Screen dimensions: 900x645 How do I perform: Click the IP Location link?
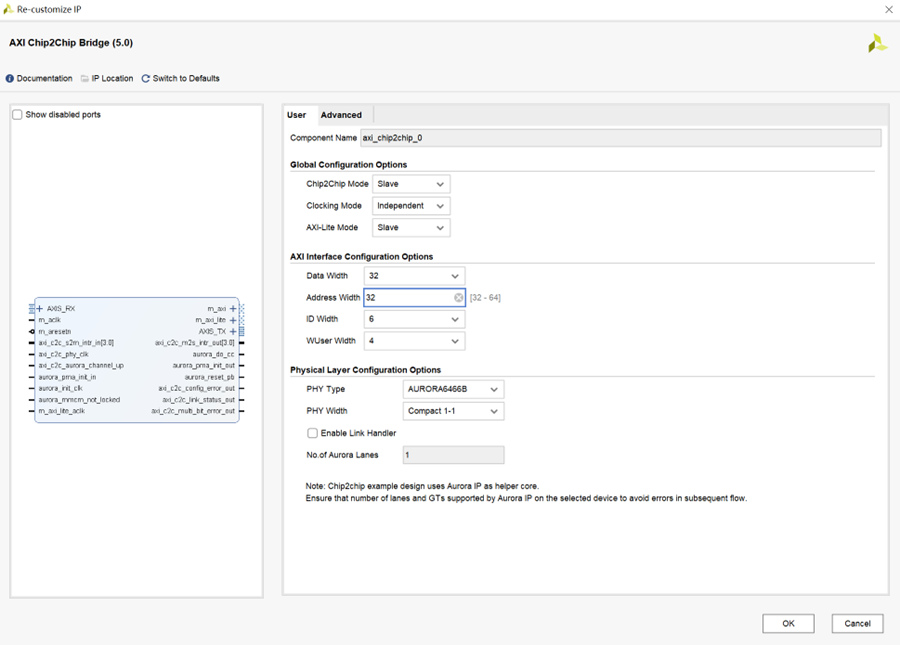click(x=112, y=79)
